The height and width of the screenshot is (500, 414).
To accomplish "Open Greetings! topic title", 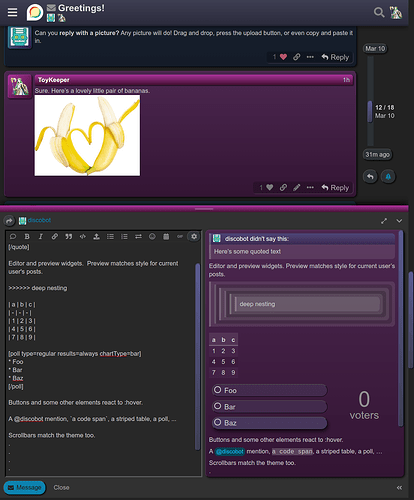I will pyautogui.click(x=81, y=8).
